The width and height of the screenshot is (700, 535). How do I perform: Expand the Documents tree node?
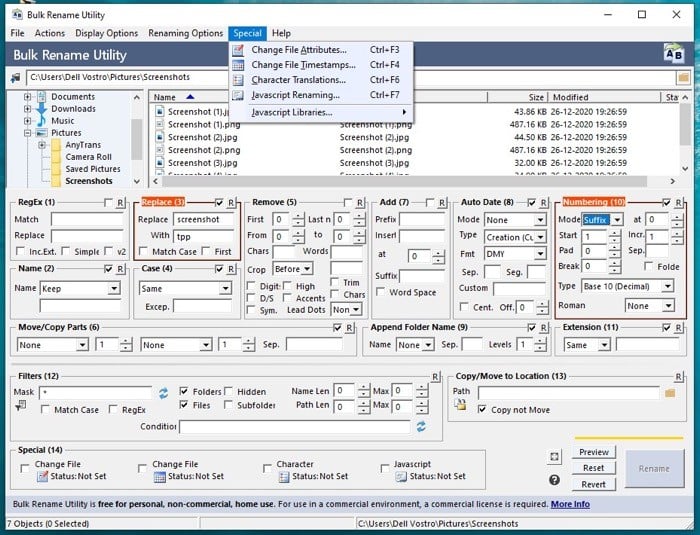coord(27,96)
